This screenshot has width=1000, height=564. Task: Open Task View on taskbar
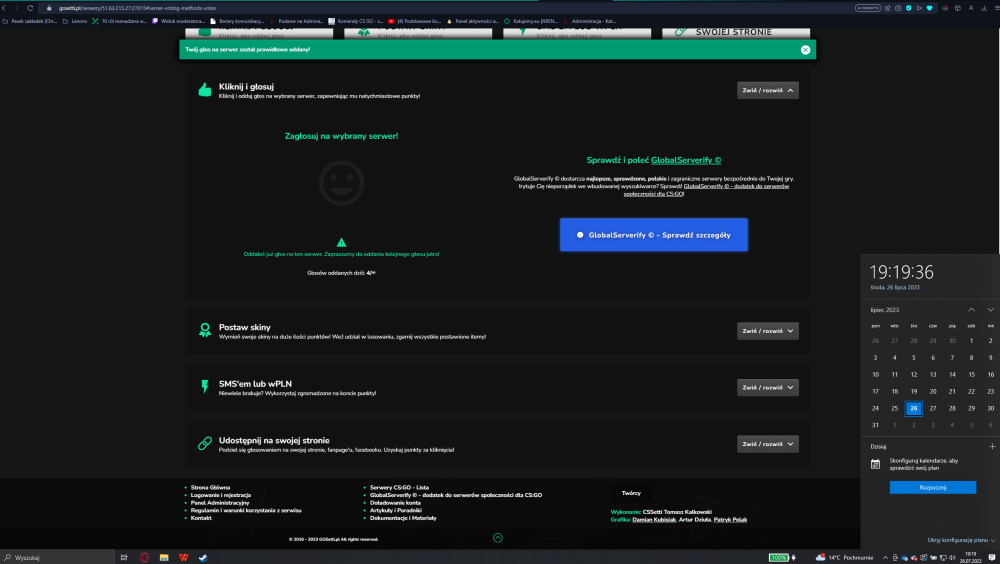pos(124,558)
